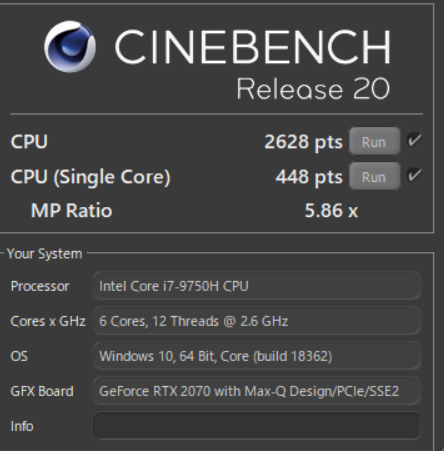The height and width of the screenshot is (451, 444).
Task: Click the 5.86 x ratio value
Action: pos(331,211)
